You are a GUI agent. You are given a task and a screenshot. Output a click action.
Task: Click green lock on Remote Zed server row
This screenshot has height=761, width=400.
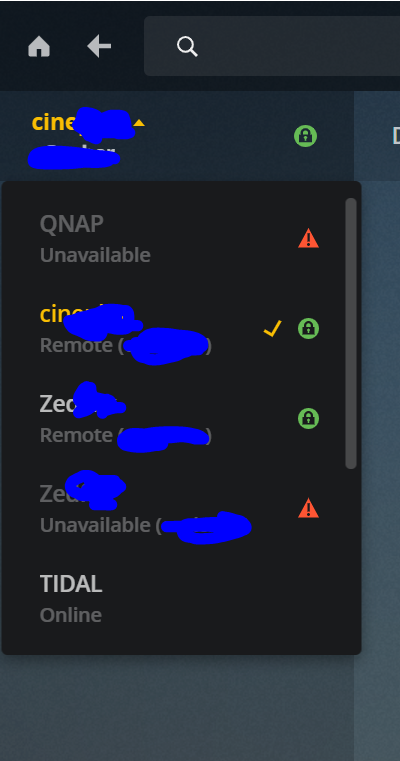308,418
